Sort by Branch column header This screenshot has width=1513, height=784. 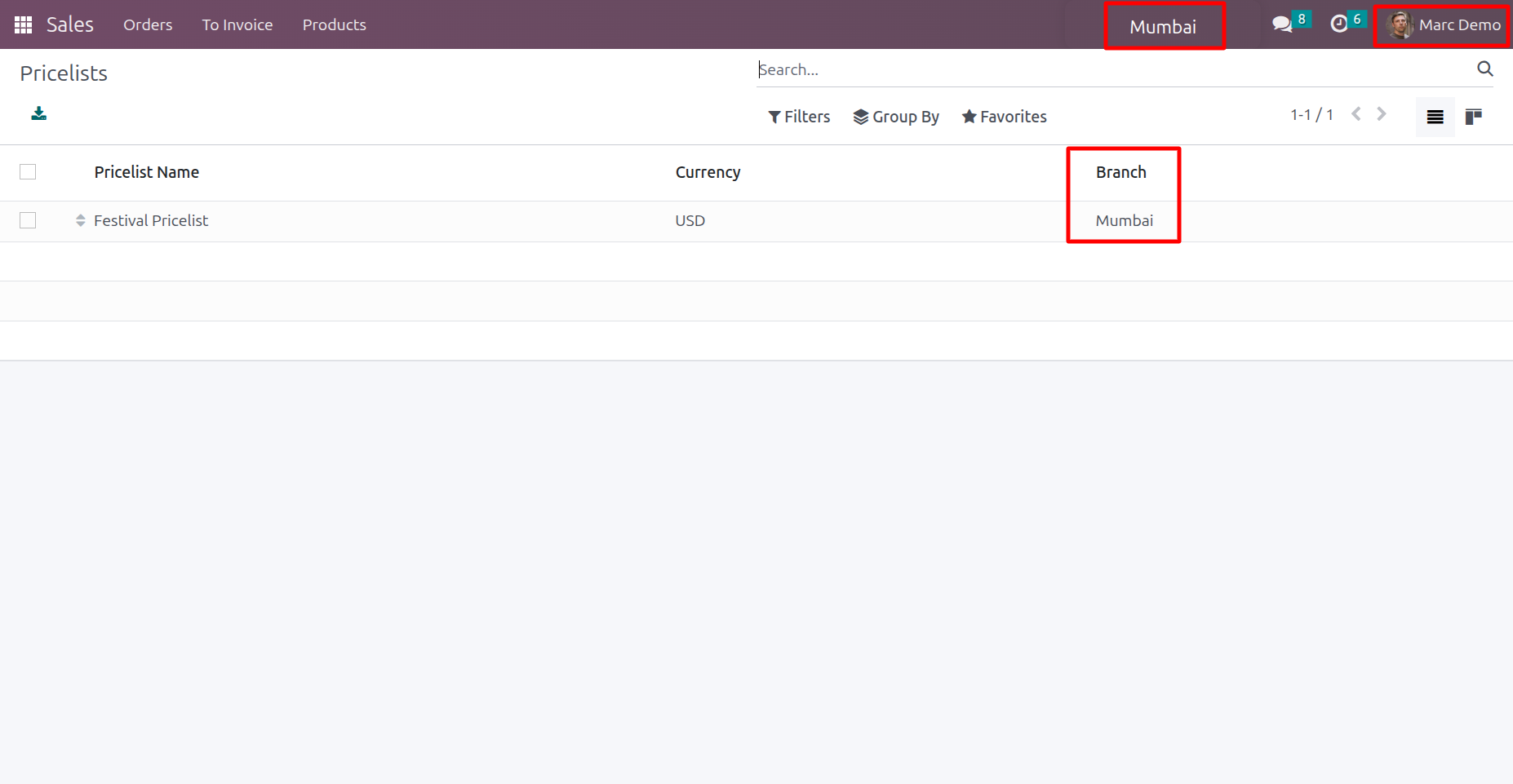pyautogui.click(x=1121, y=172)
